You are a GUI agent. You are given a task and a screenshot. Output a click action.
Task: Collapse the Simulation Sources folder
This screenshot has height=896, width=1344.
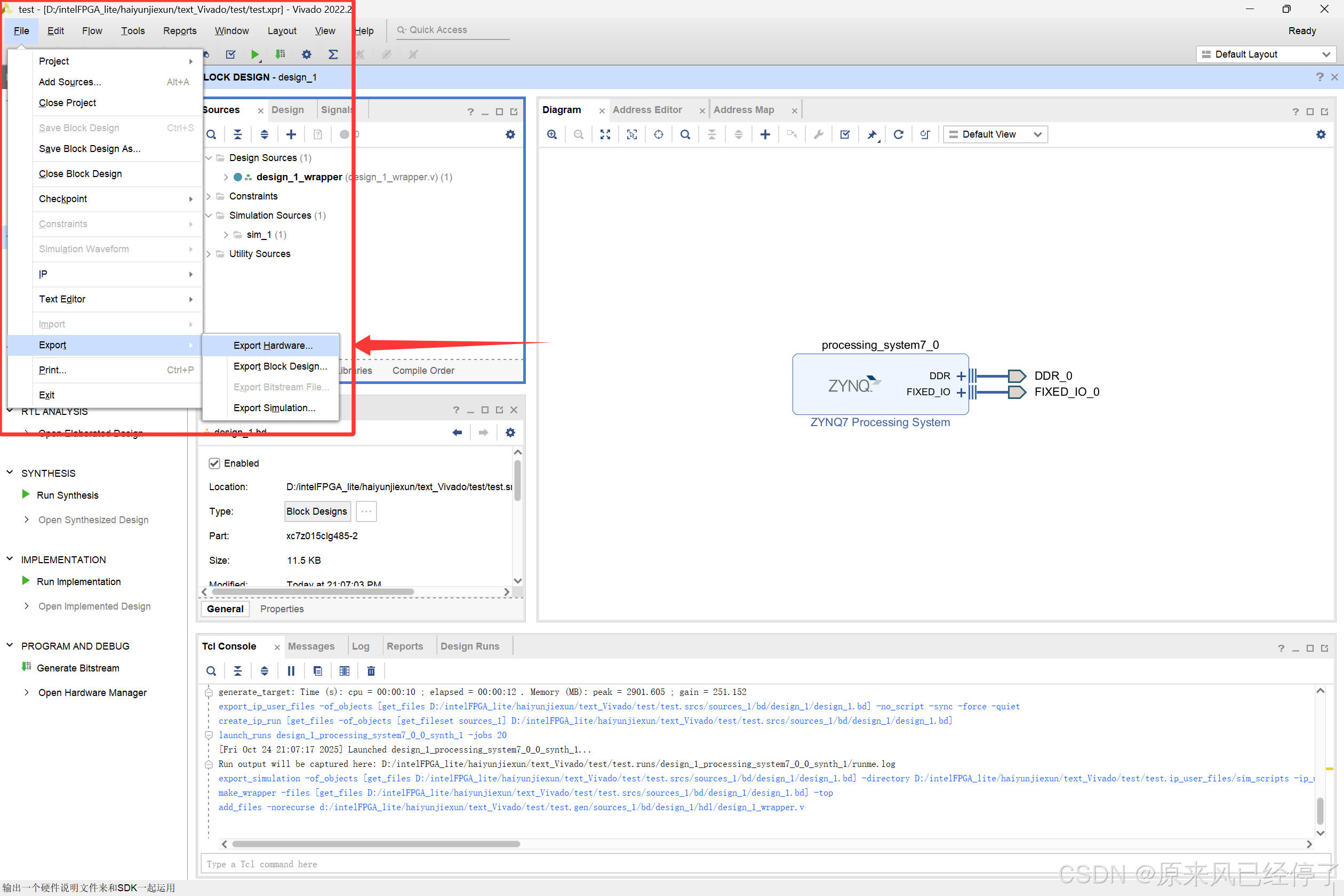tap(209, 215)
